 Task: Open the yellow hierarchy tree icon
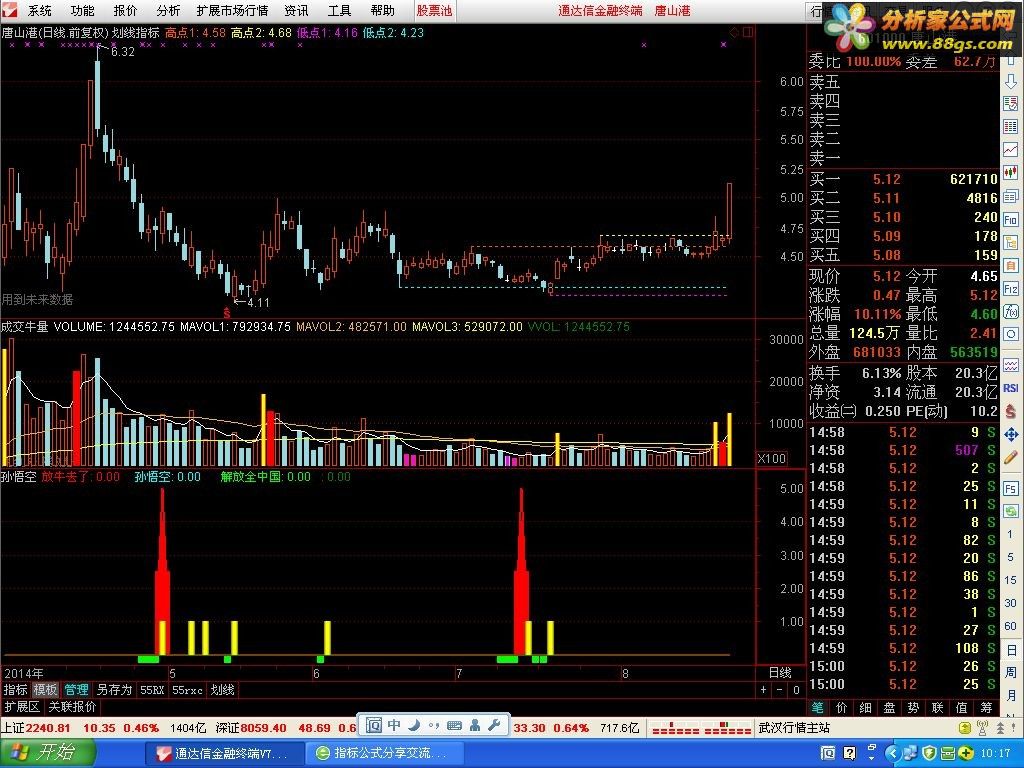point(1010,242)
